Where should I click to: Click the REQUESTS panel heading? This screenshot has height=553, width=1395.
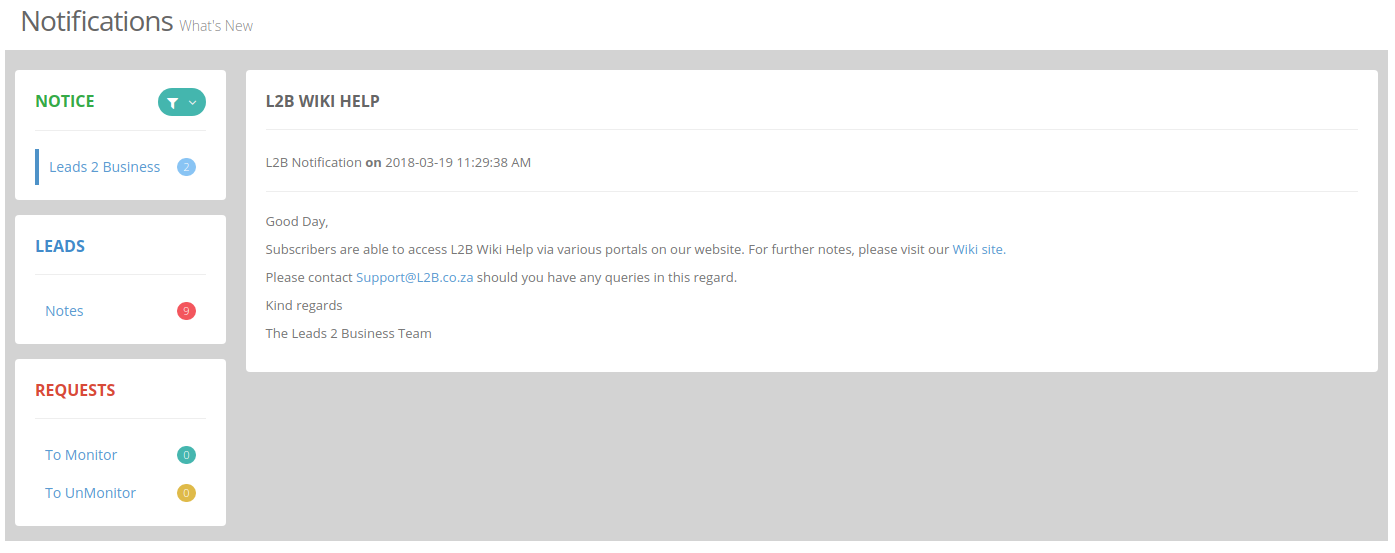[75, 390]
